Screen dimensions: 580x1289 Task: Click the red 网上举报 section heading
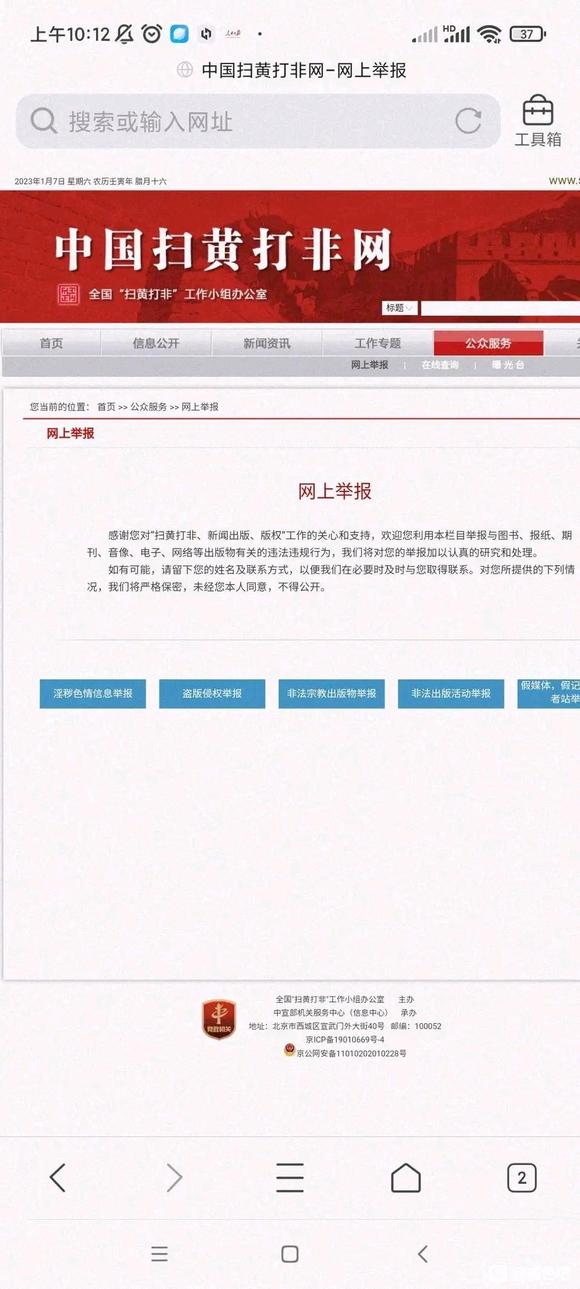(71, 434)
